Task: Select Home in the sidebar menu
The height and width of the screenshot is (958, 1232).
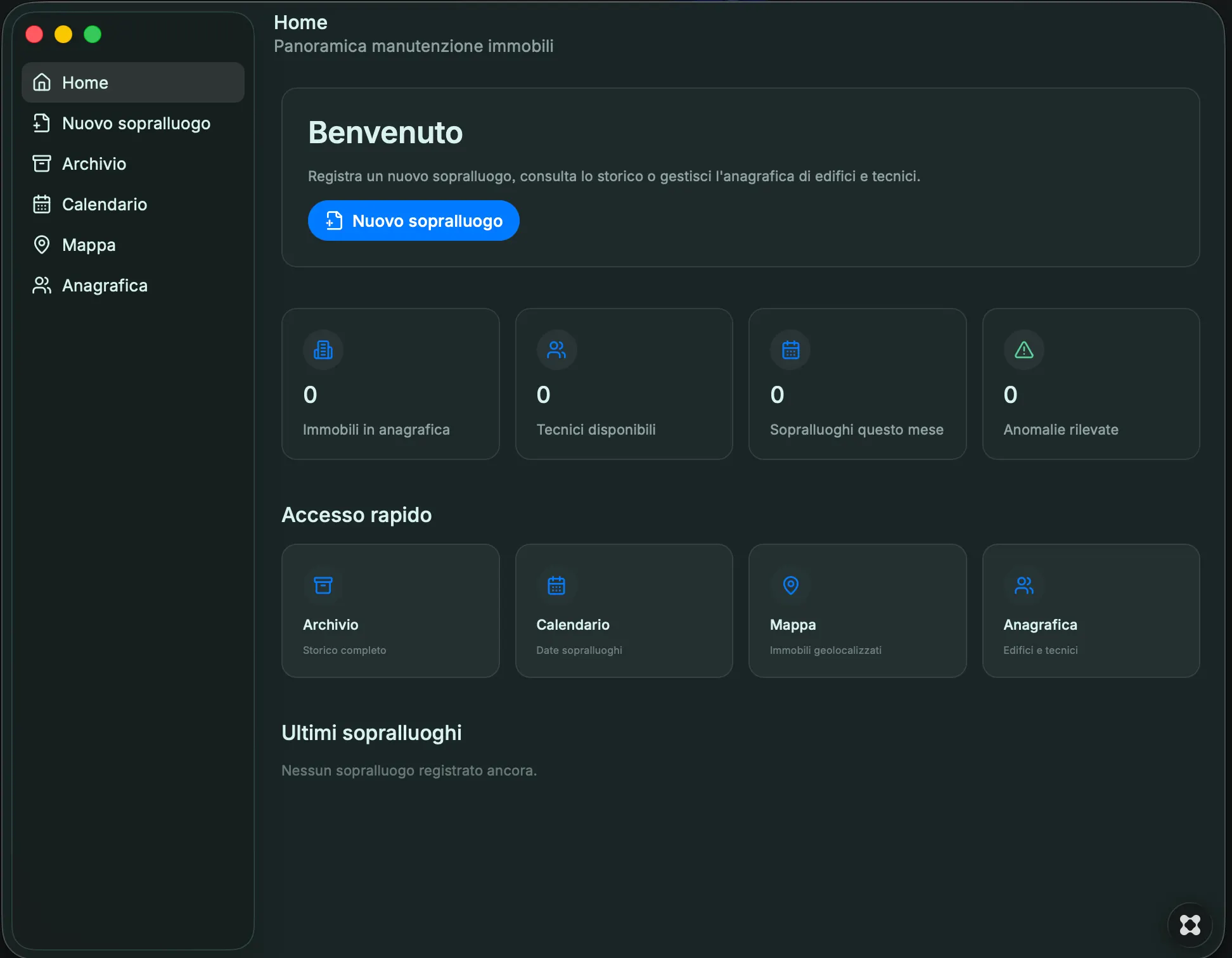Action: tap(133, 82)
